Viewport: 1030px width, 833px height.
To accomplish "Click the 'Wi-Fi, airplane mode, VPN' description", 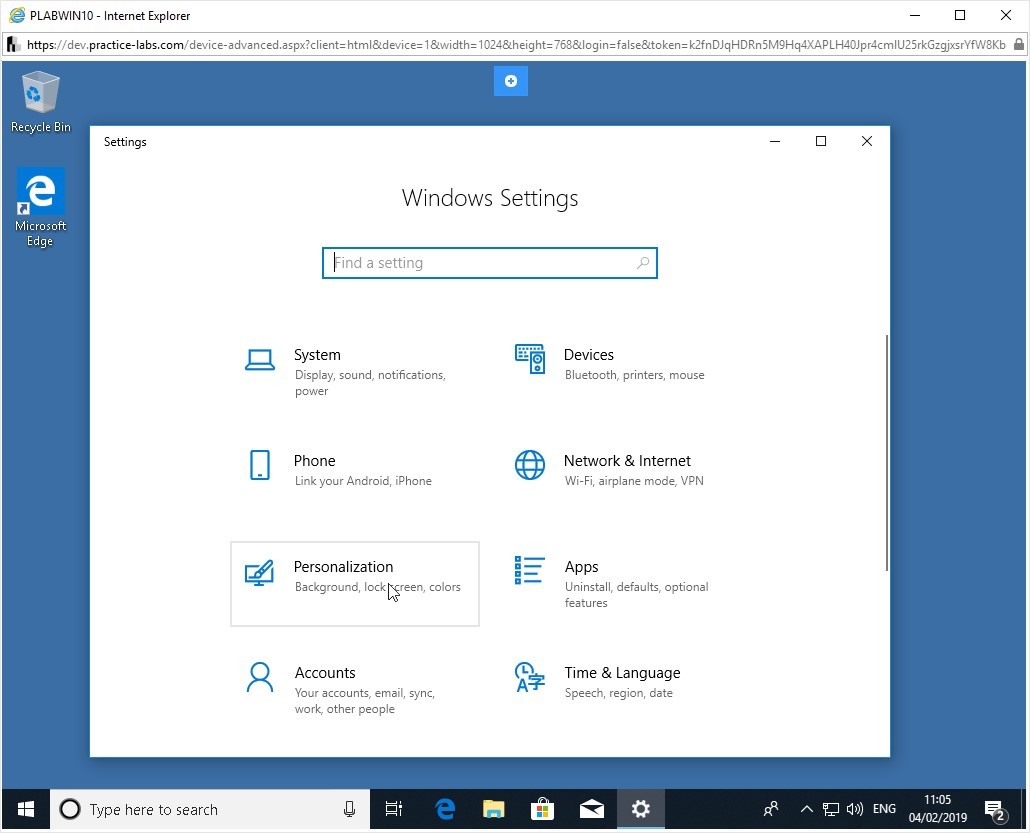I will [635, 481].
